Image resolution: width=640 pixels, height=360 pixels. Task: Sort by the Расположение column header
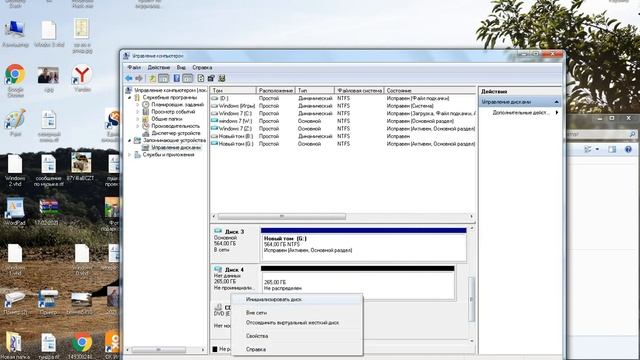coord(276,90)
